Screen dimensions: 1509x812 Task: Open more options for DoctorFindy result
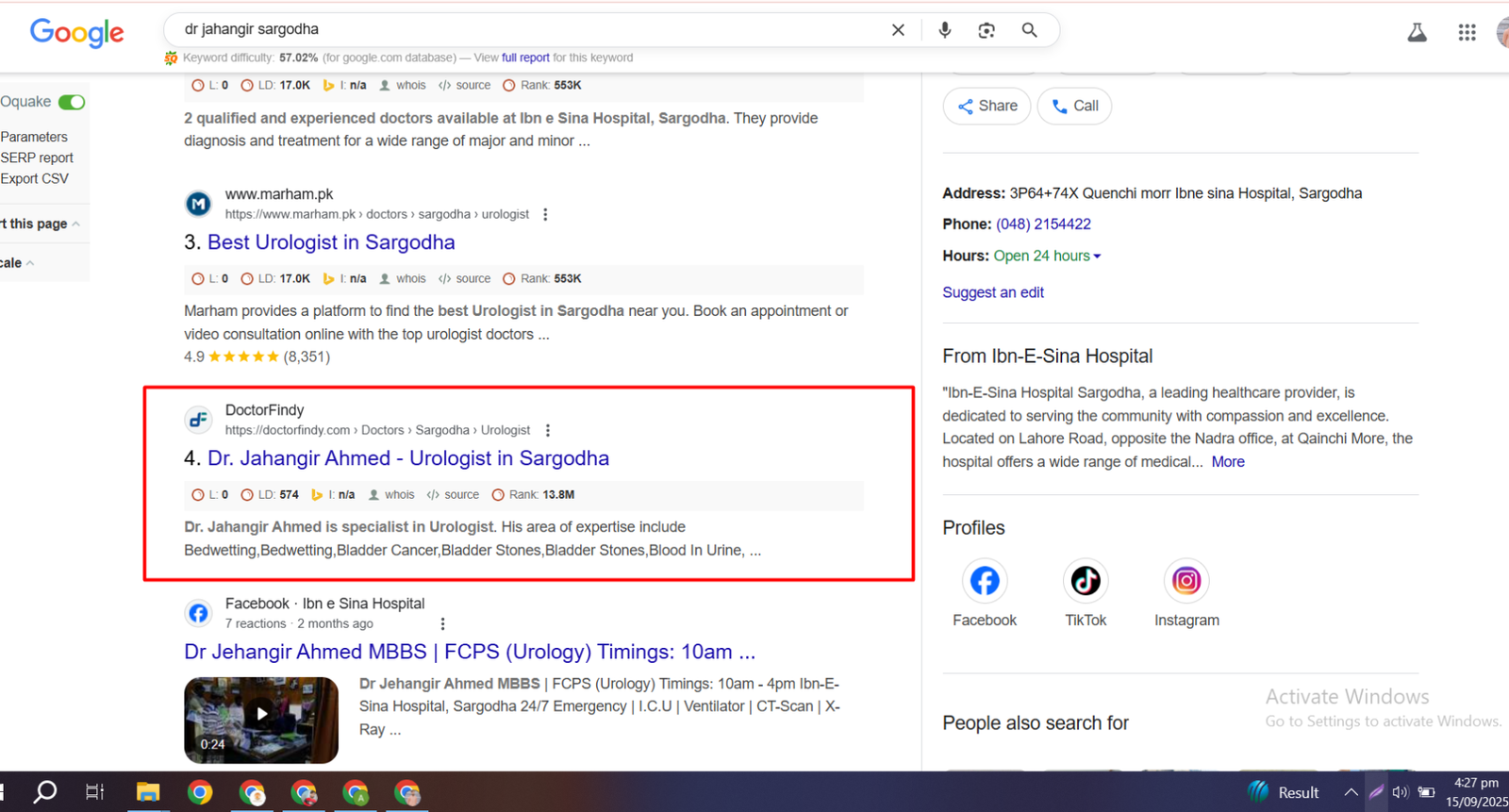[548, 430]
